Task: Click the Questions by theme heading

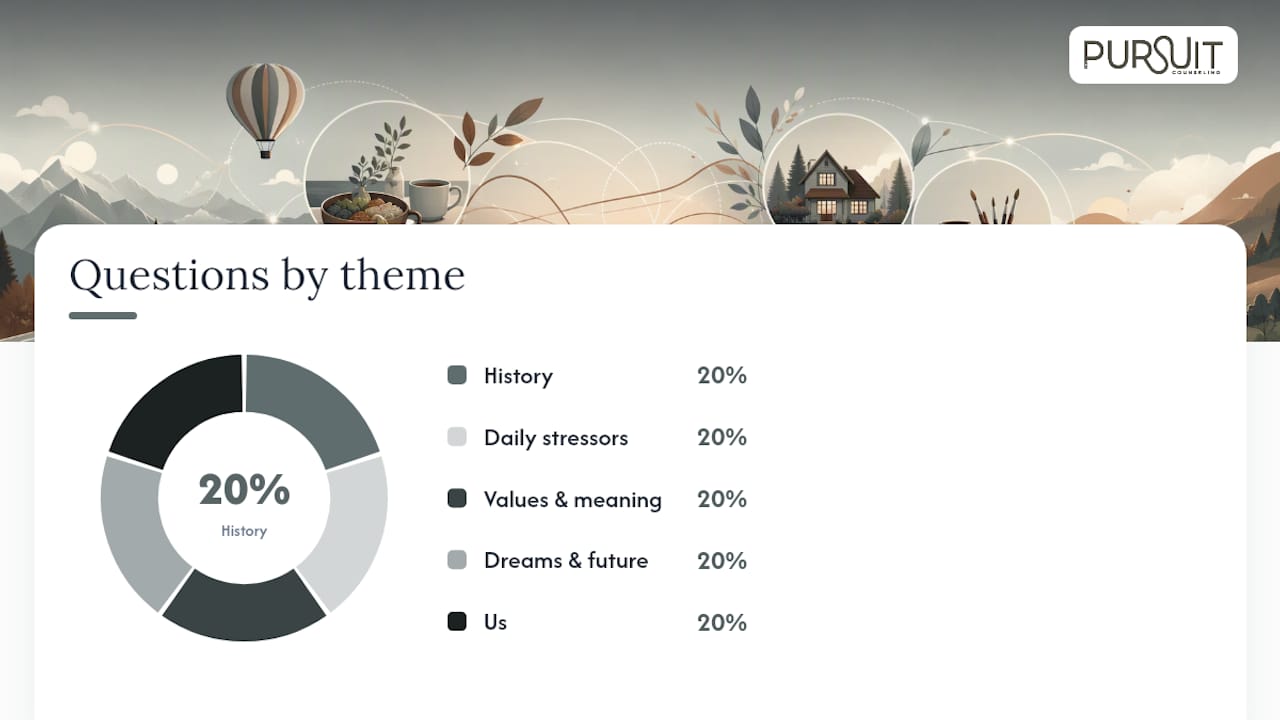Action: [x=267, y=275]
